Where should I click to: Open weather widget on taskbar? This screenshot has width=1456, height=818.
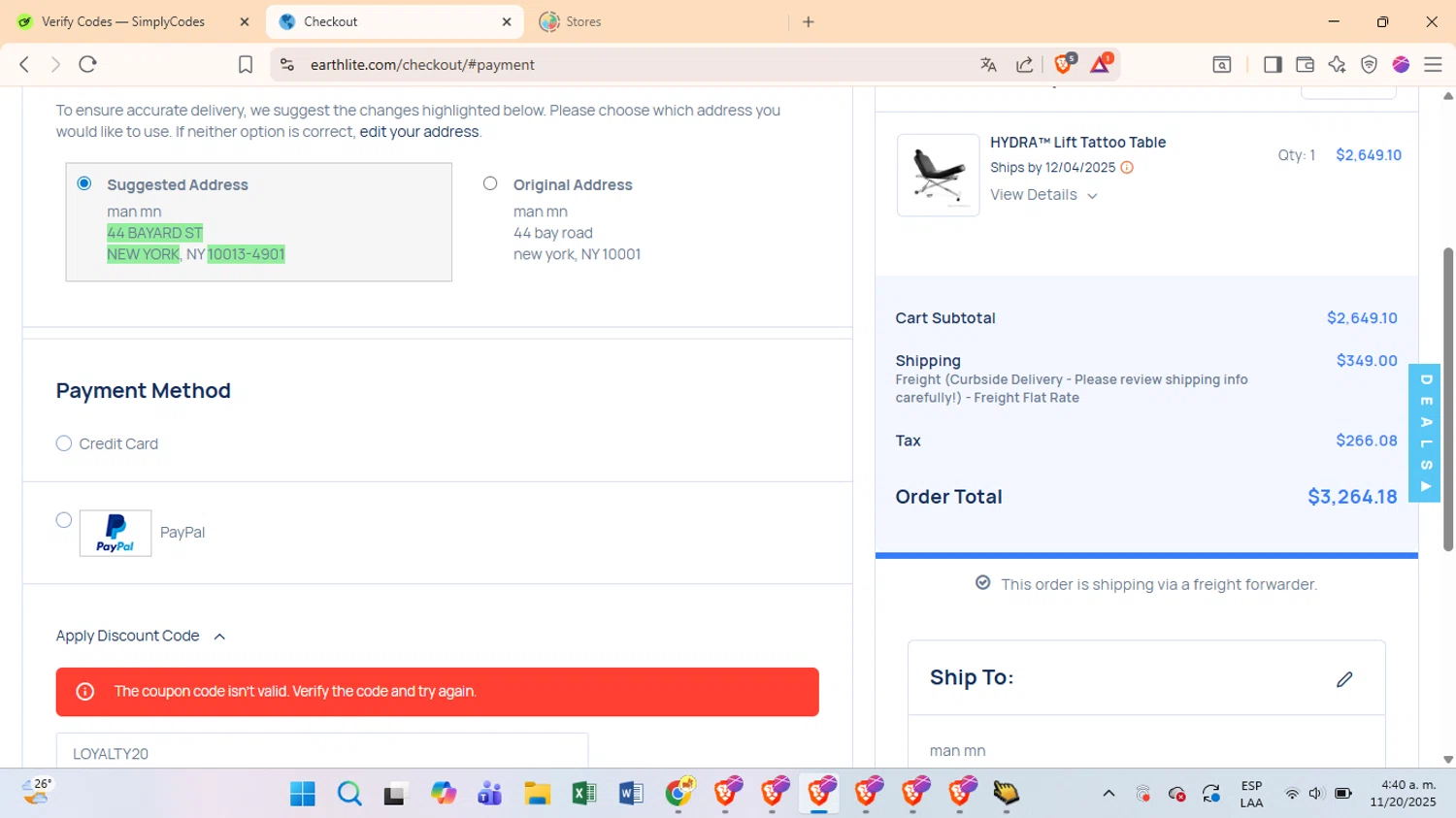(37, 792)
